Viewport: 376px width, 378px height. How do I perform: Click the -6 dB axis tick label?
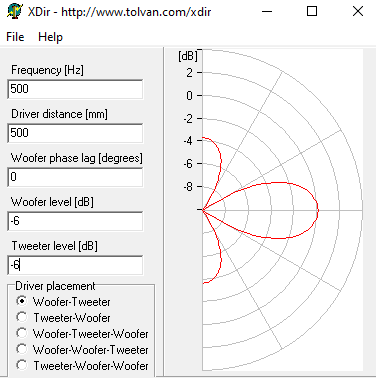click(x=188, y=164)
